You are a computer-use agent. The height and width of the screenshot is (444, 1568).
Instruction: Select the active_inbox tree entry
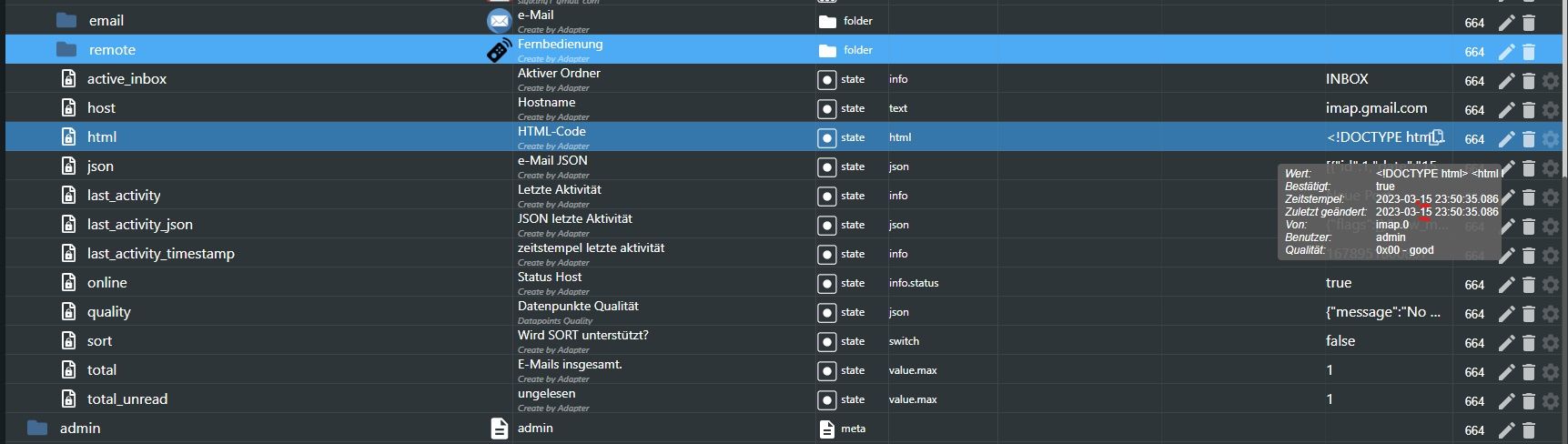coord(126,79)
